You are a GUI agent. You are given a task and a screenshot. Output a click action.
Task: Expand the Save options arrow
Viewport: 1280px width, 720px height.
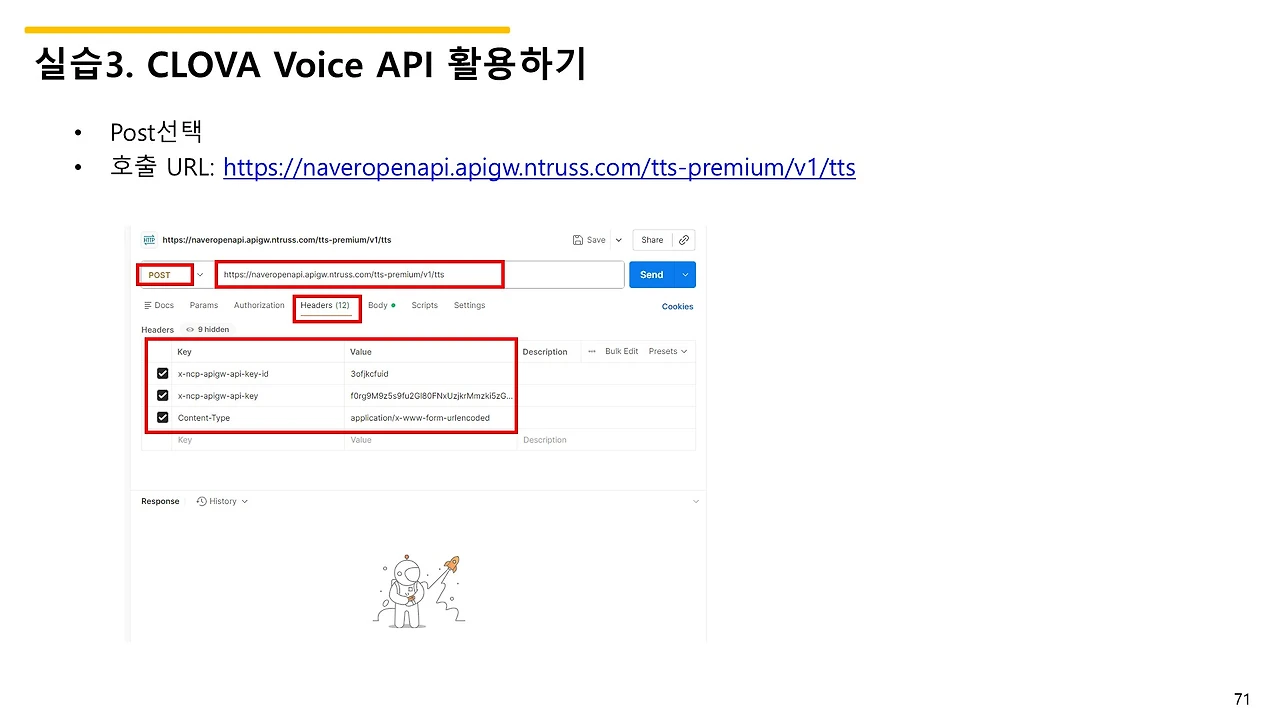pyautogui.click(x=619, y=240)
